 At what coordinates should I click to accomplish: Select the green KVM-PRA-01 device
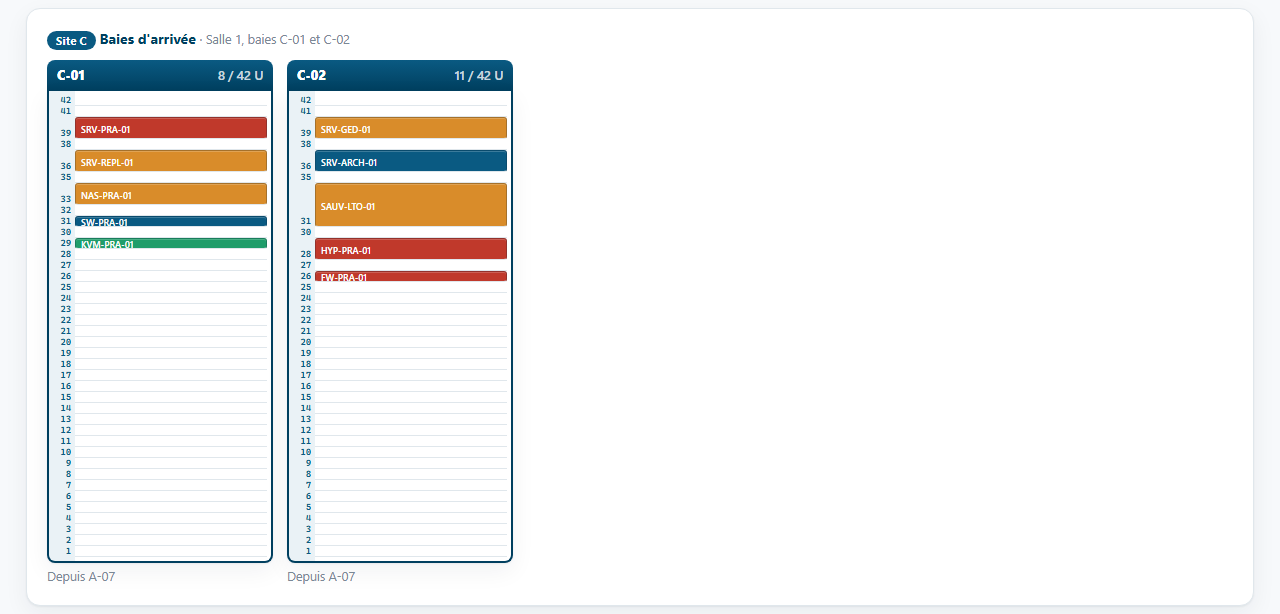171,243
